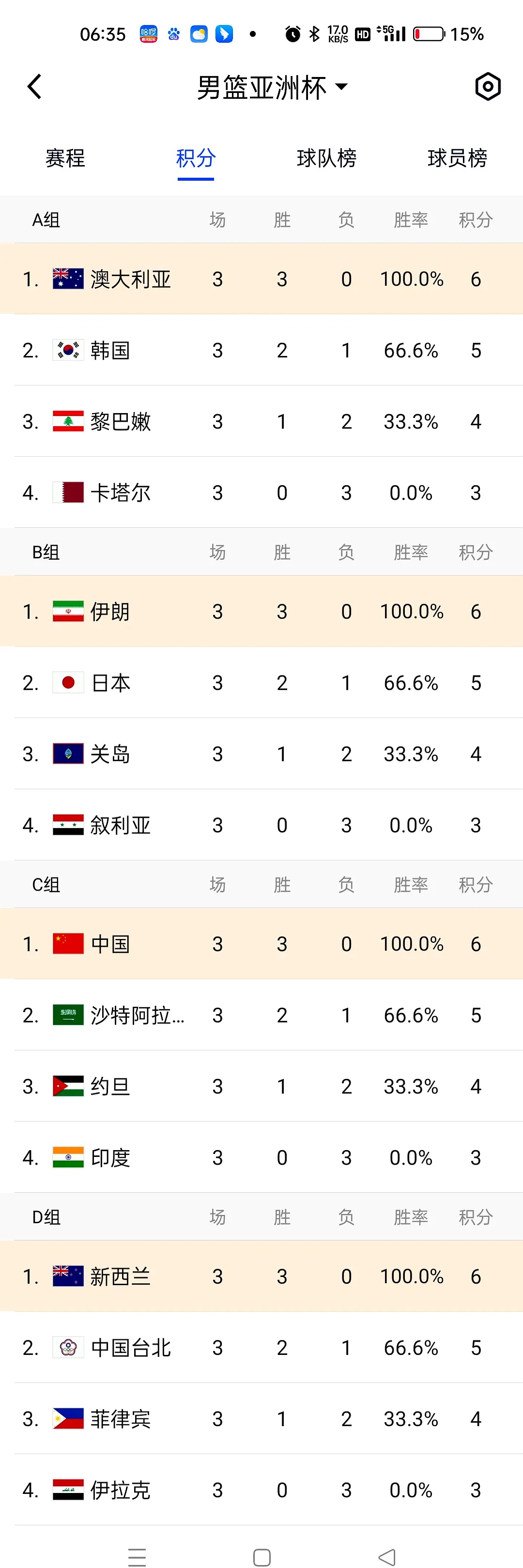Select the China flag icon in Group C

[x=67, y=943]
